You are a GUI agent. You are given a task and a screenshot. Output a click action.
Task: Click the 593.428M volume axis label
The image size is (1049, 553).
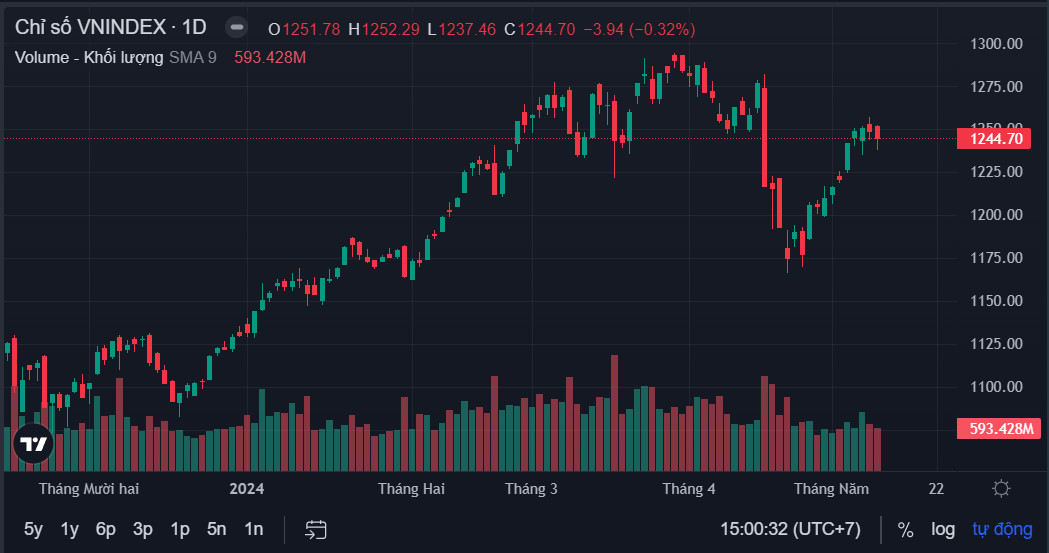(x=1000, y=429)
